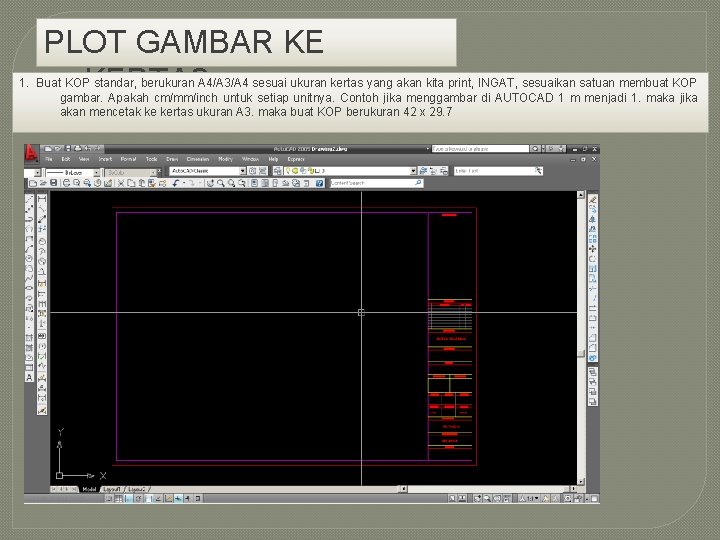Switch to the Layout2 tab
The image size is (720, 540).
136,489
